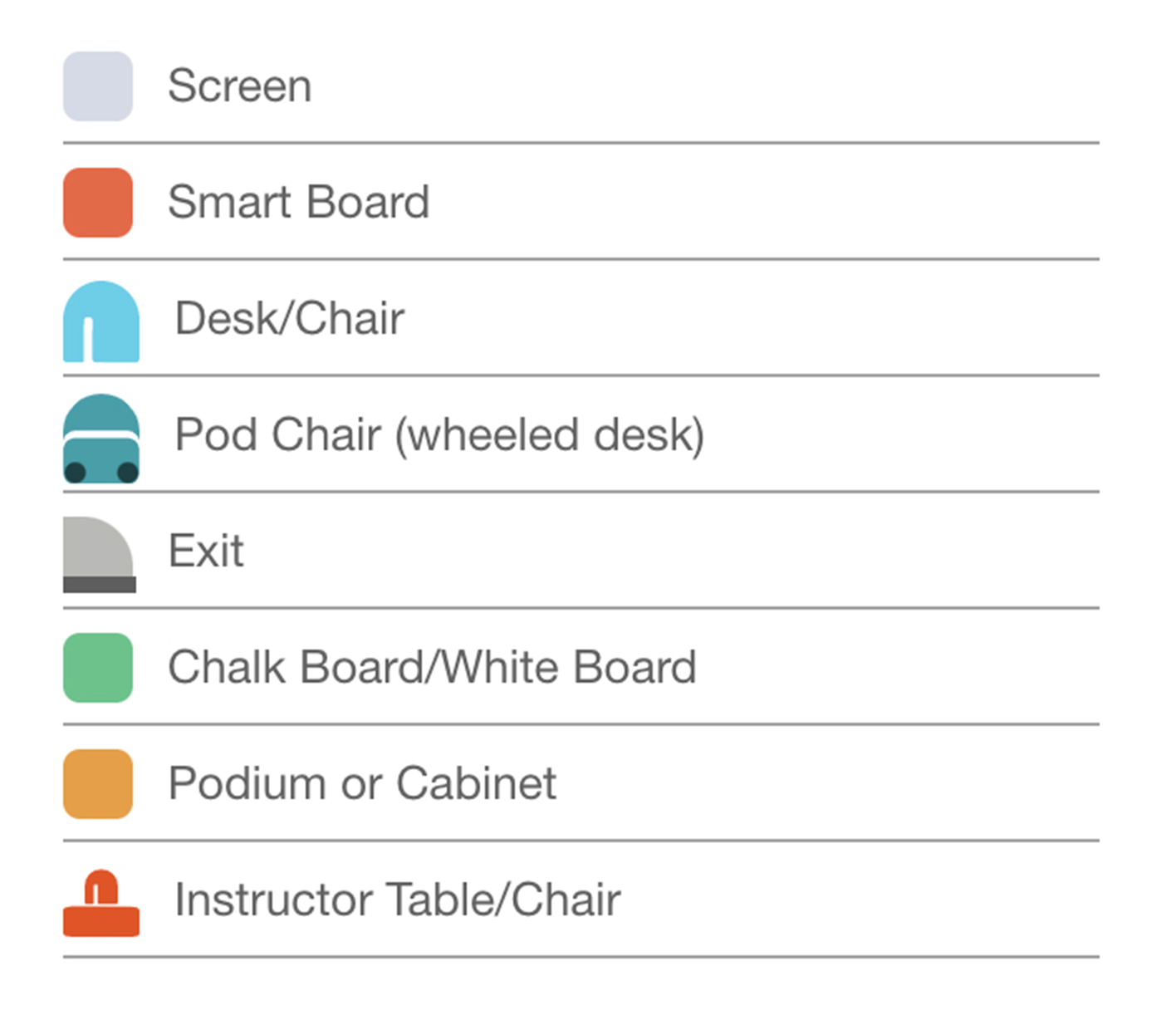Click the "Pod Chair" text
Screen dimensions: 1176x1020
pyautogui.click(x=277, y=435)
